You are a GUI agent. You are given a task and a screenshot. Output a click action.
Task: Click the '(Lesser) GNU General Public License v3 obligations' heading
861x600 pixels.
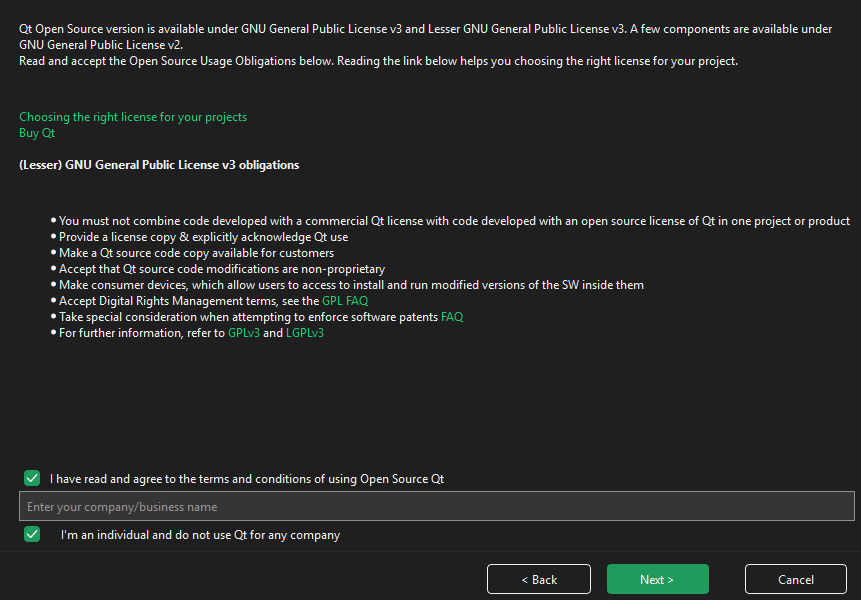point(159,165)
